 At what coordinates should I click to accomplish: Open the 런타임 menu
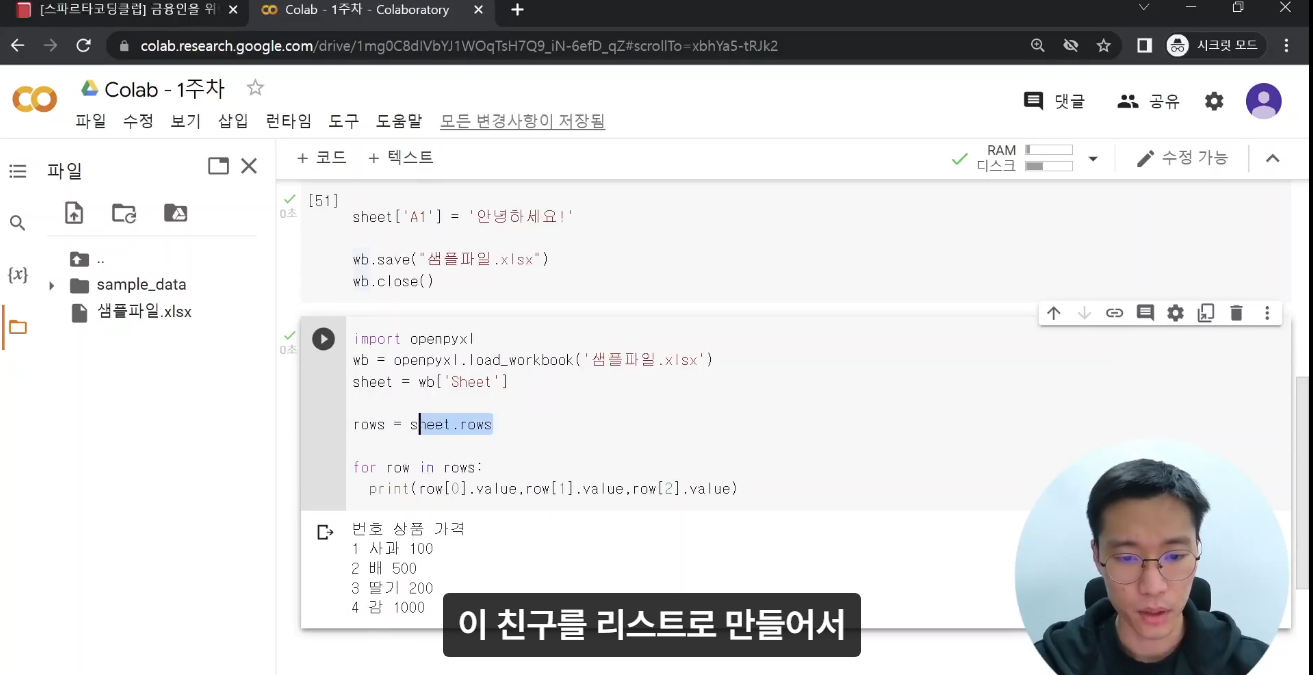click(289, 121)
